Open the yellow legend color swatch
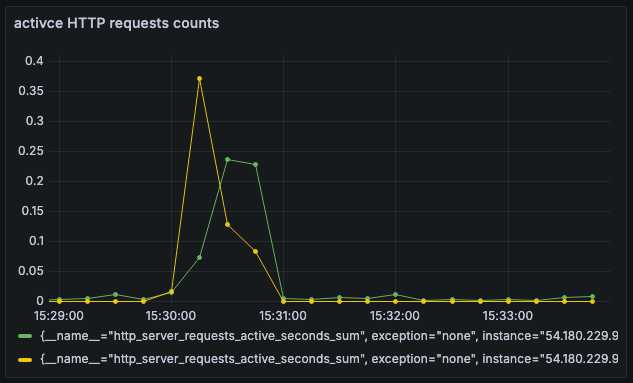 tap(25, 359)
